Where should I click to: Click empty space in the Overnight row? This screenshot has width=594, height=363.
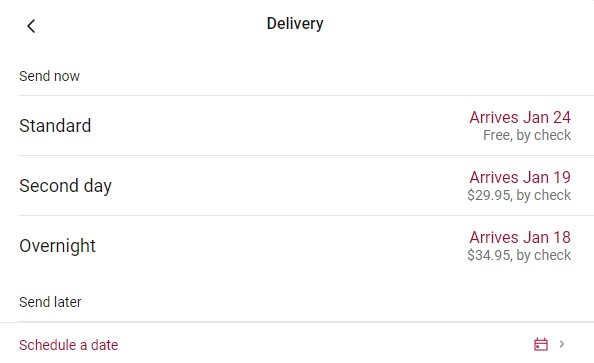point(280,246)
